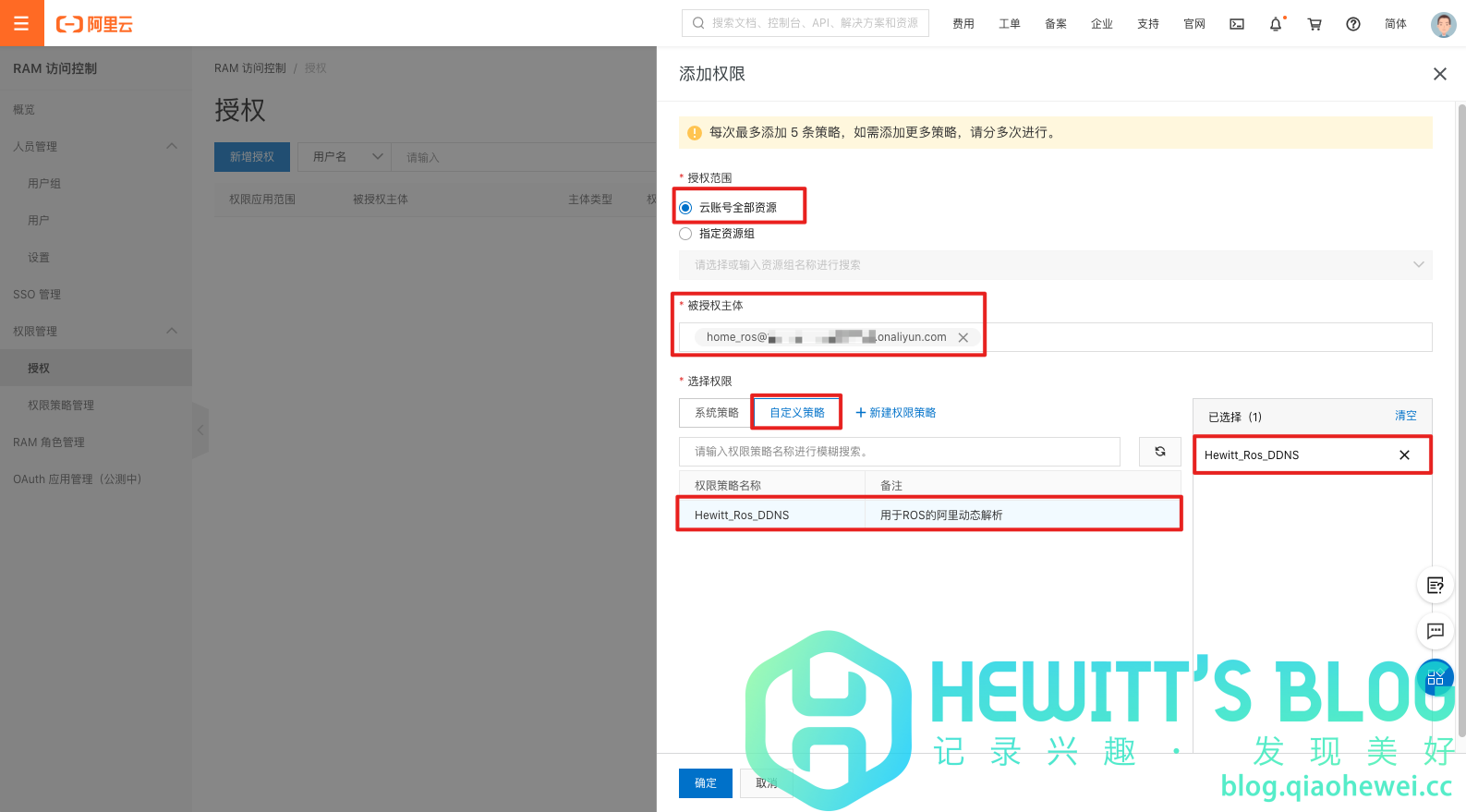Open the help question mark icon
The height and width of the screenshot is (812, 1466).
click(1353, 24)
